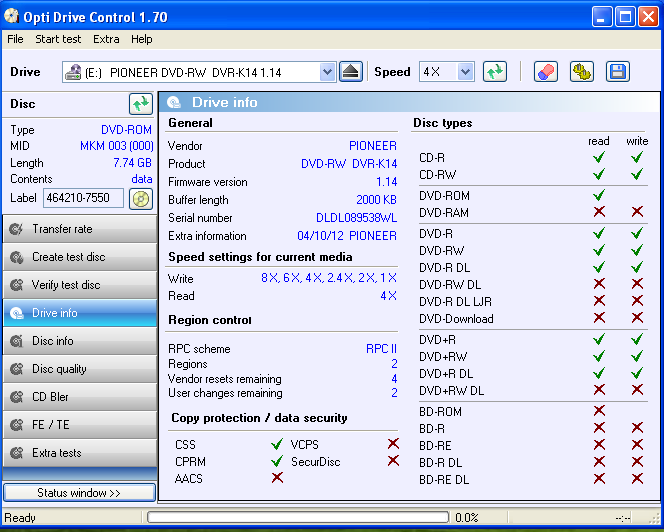This screenshot has width=664, height=532.
Task: Click serial number DLDL089538WL
Action: tap(357, 218)
